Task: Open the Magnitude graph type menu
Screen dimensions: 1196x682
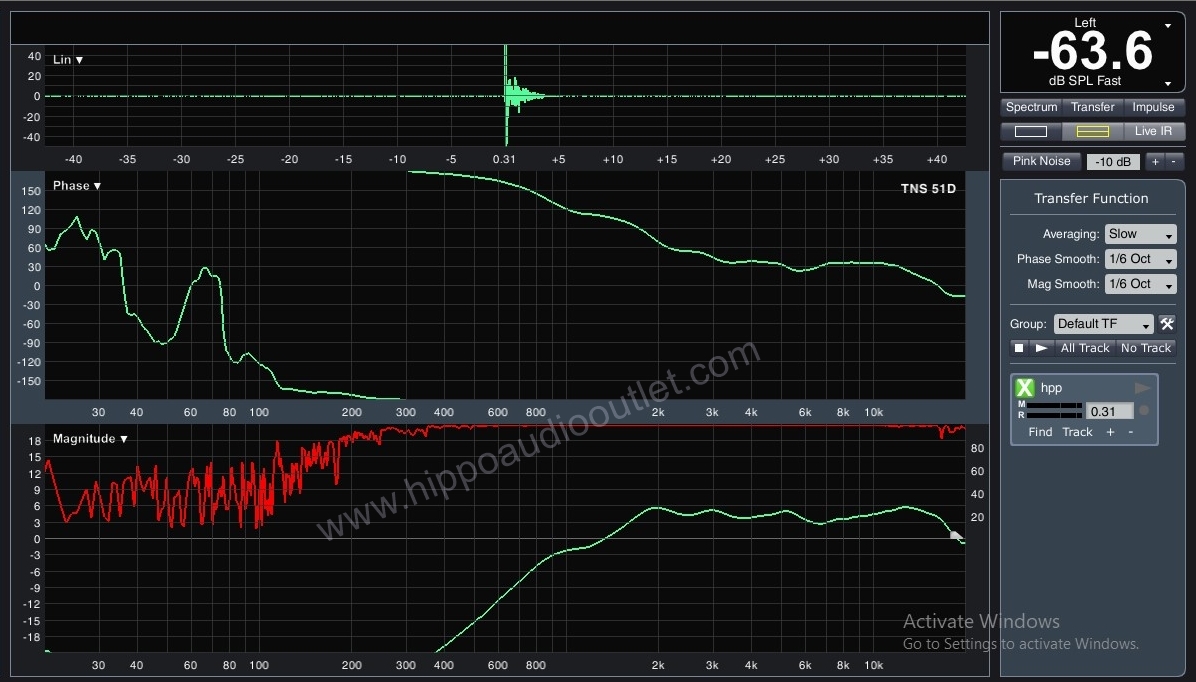Action: tap(90, 439)
